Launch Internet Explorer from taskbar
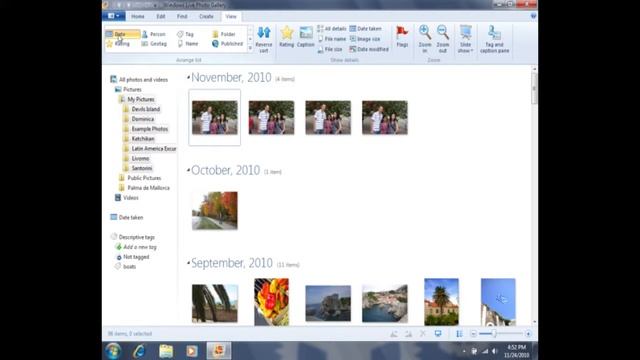This screenshot has width=640, height=360. (139, 351)
